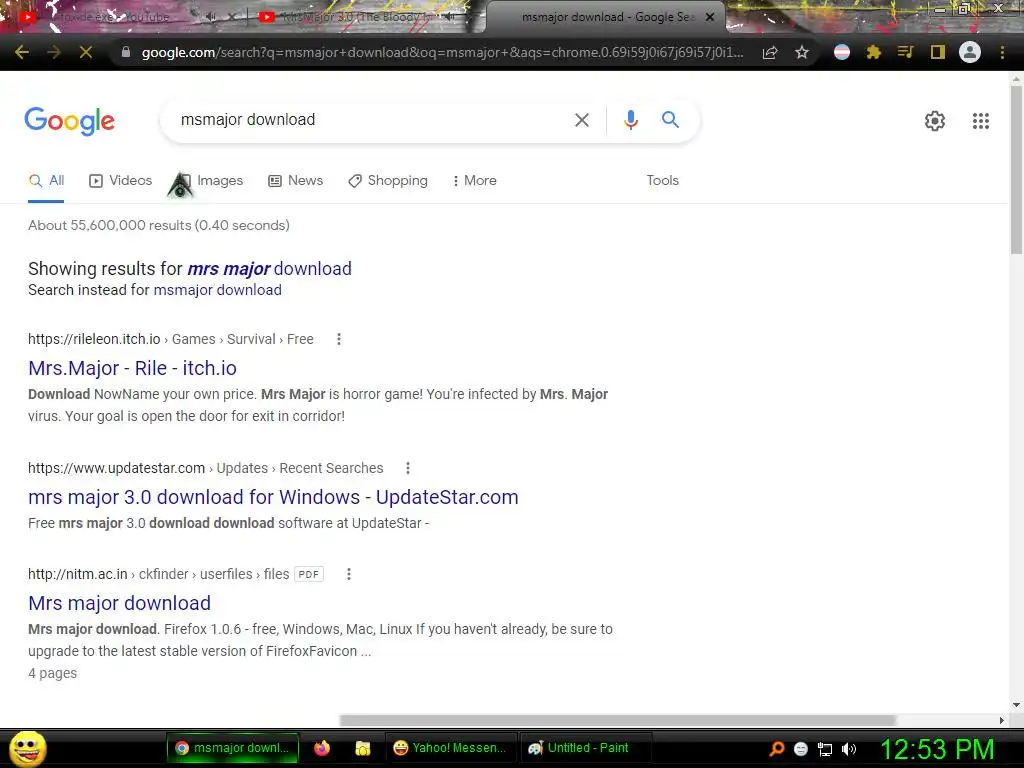The width and height of the screenshot is (1024, 768).
Task: Close the first YouTube tab
Action: (232, 17)
